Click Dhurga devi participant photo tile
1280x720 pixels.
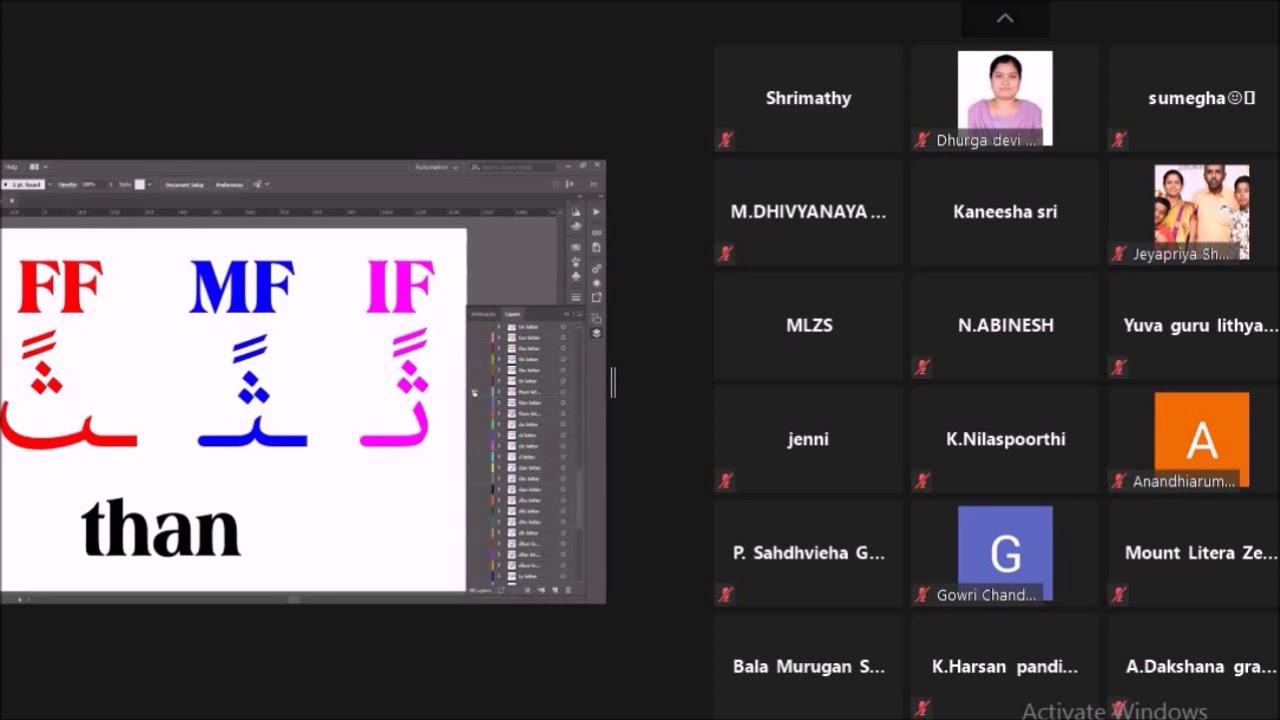pyautogui.click(x=1005, y=98)
